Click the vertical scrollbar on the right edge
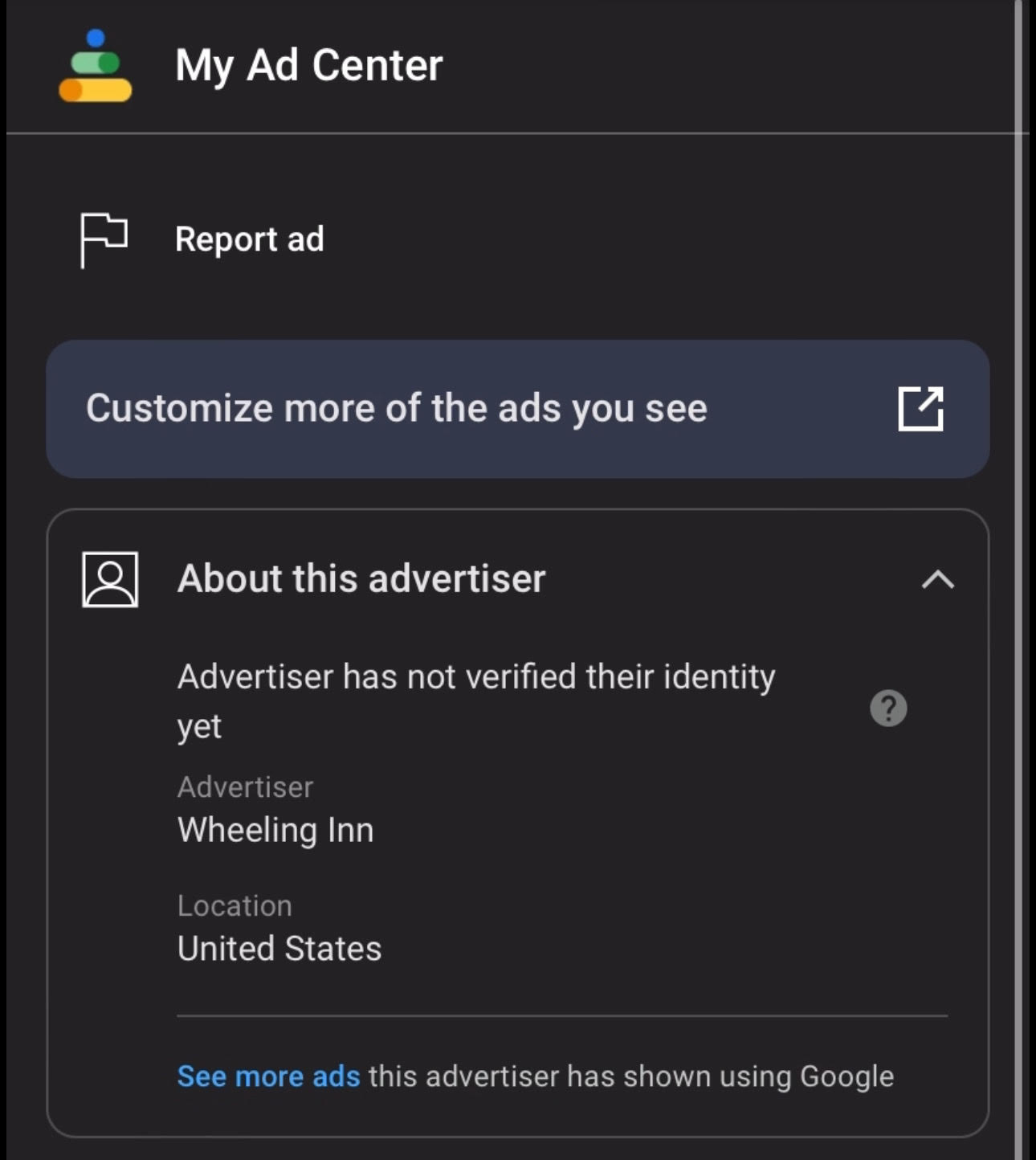The width and height of the screenshot is (1036, 1160). coord(1019,580)
